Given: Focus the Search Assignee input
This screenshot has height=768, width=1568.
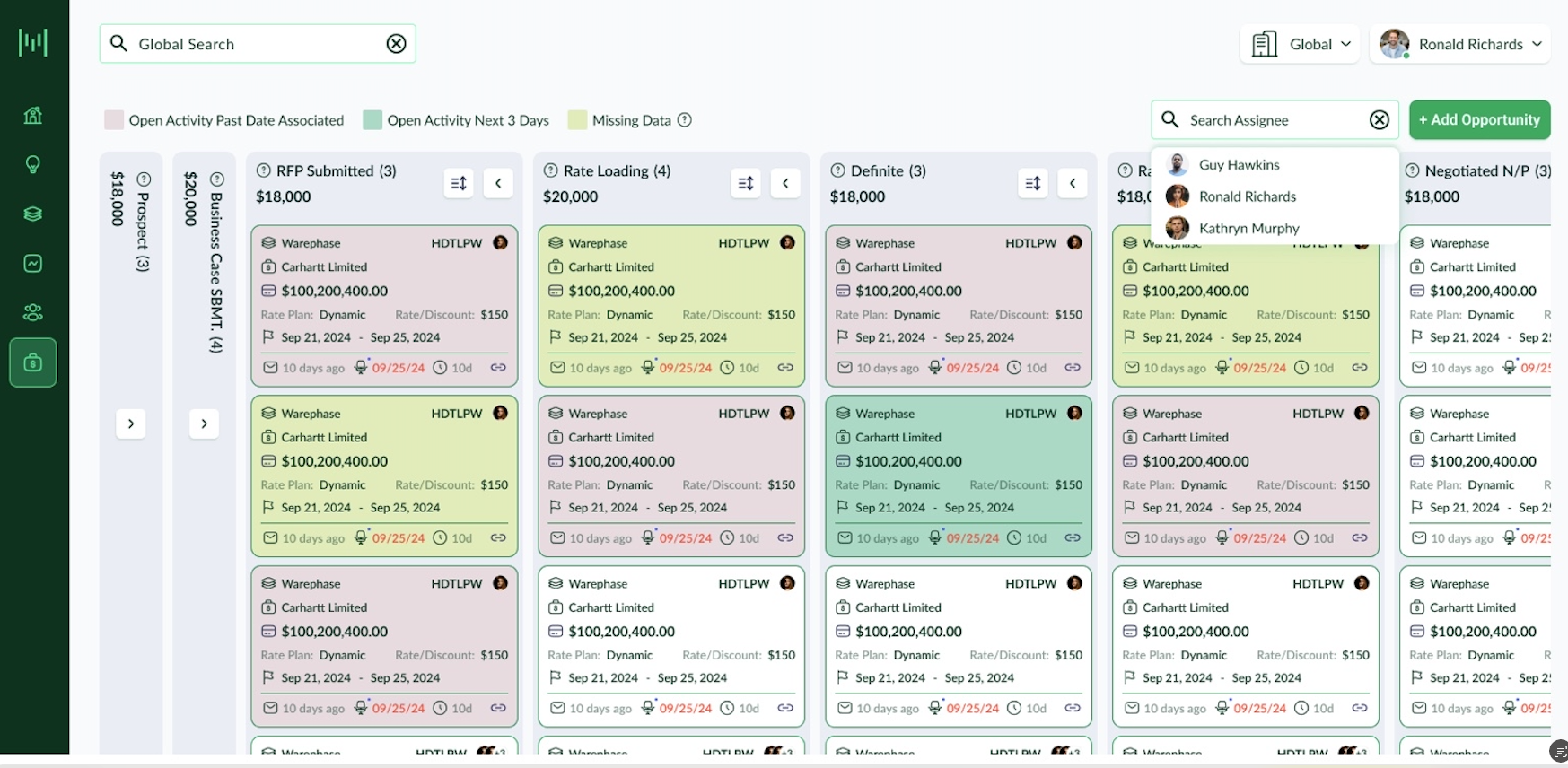Looking at the screenshot, I should coord(1275,119).
